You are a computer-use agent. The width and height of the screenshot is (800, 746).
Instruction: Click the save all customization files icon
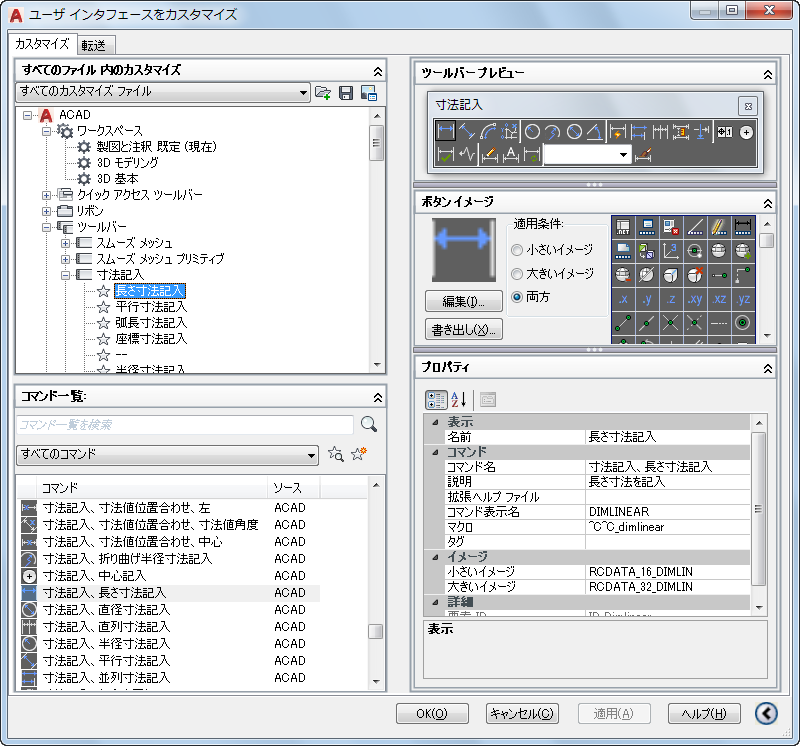346,92
